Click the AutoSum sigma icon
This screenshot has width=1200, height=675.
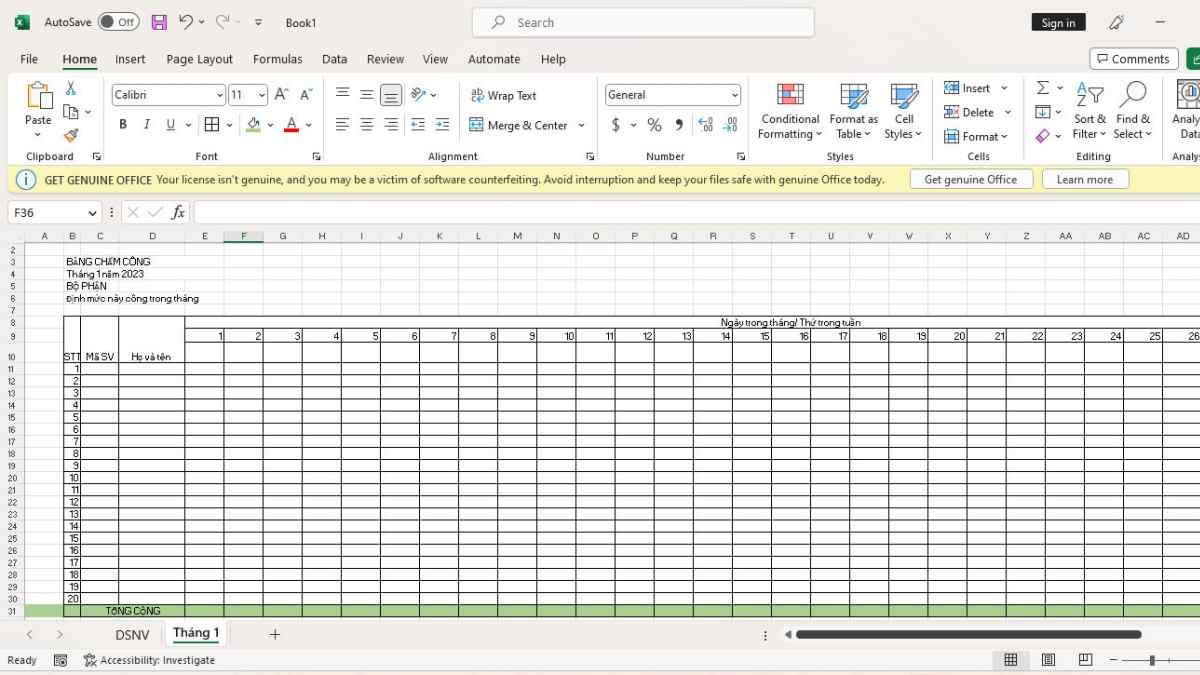pos(1043,88)
